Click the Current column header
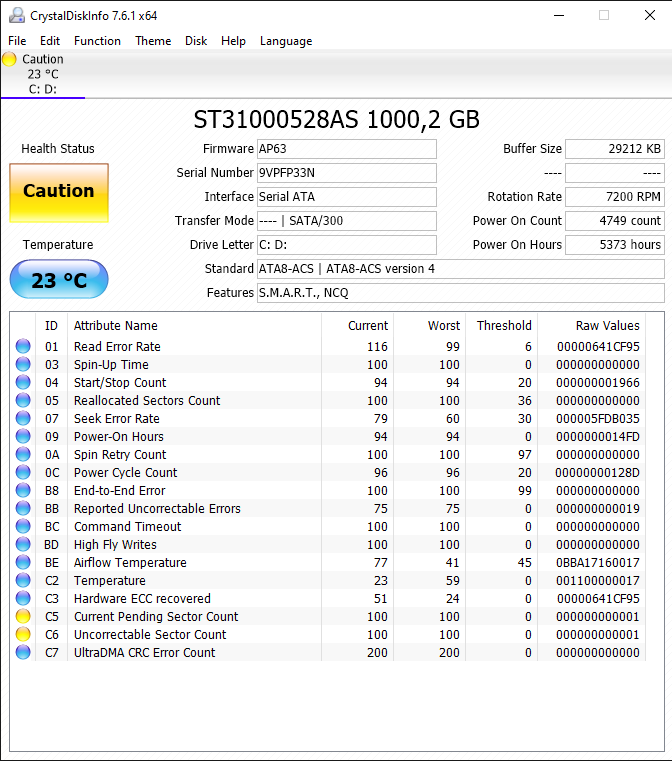This screenshot has height=766, width=672. pos(368,326)
